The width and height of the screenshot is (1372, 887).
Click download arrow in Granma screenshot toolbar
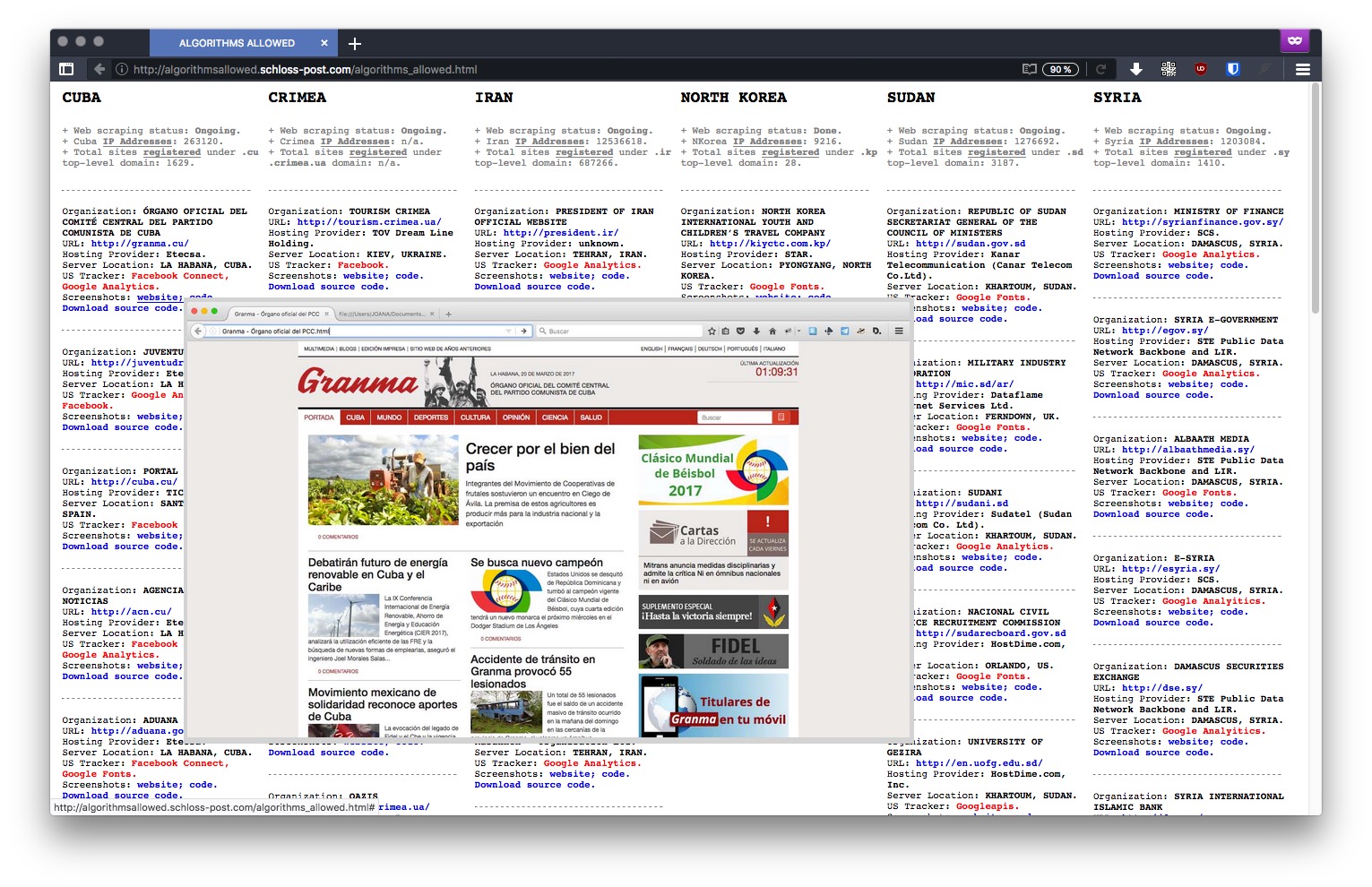(756, 331)
